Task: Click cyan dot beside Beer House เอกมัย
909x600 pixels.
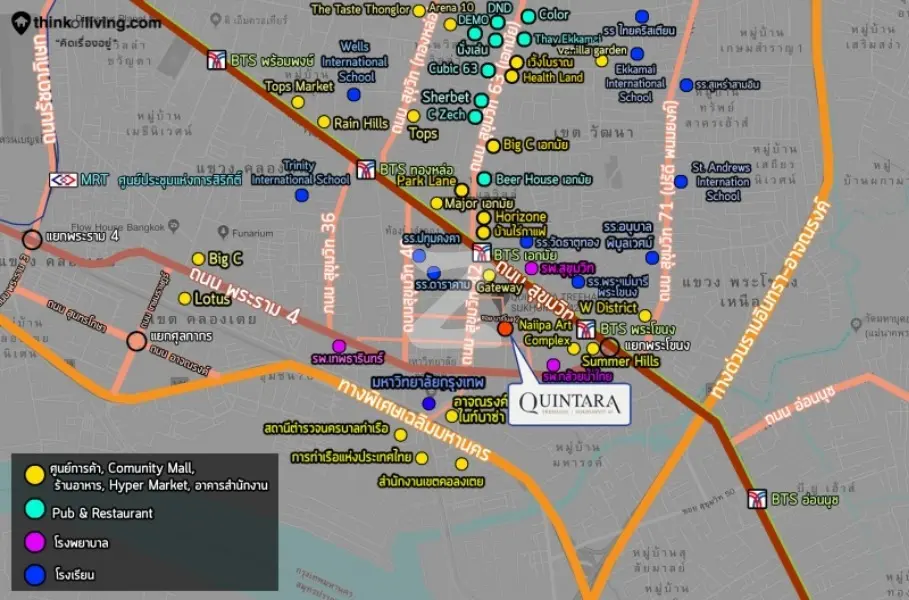Action: tap(485, 179)
